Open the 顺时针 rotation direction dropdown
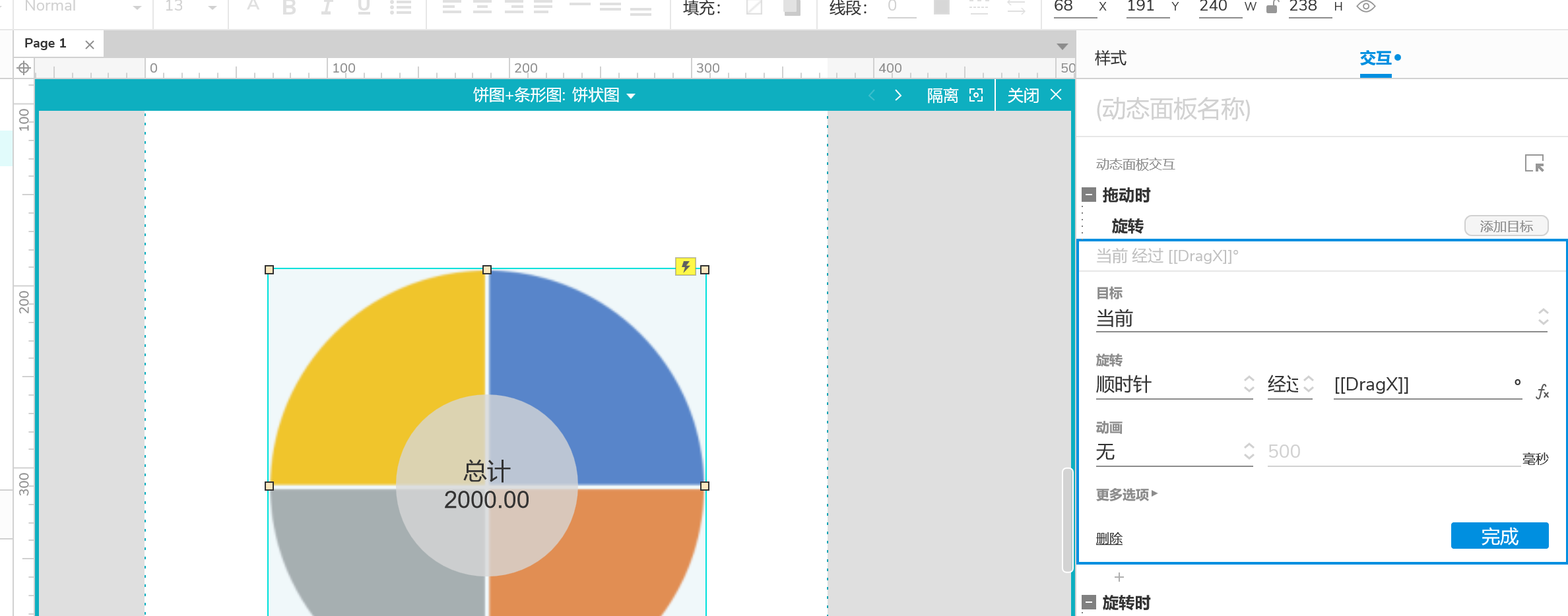 coord(1175,385)
